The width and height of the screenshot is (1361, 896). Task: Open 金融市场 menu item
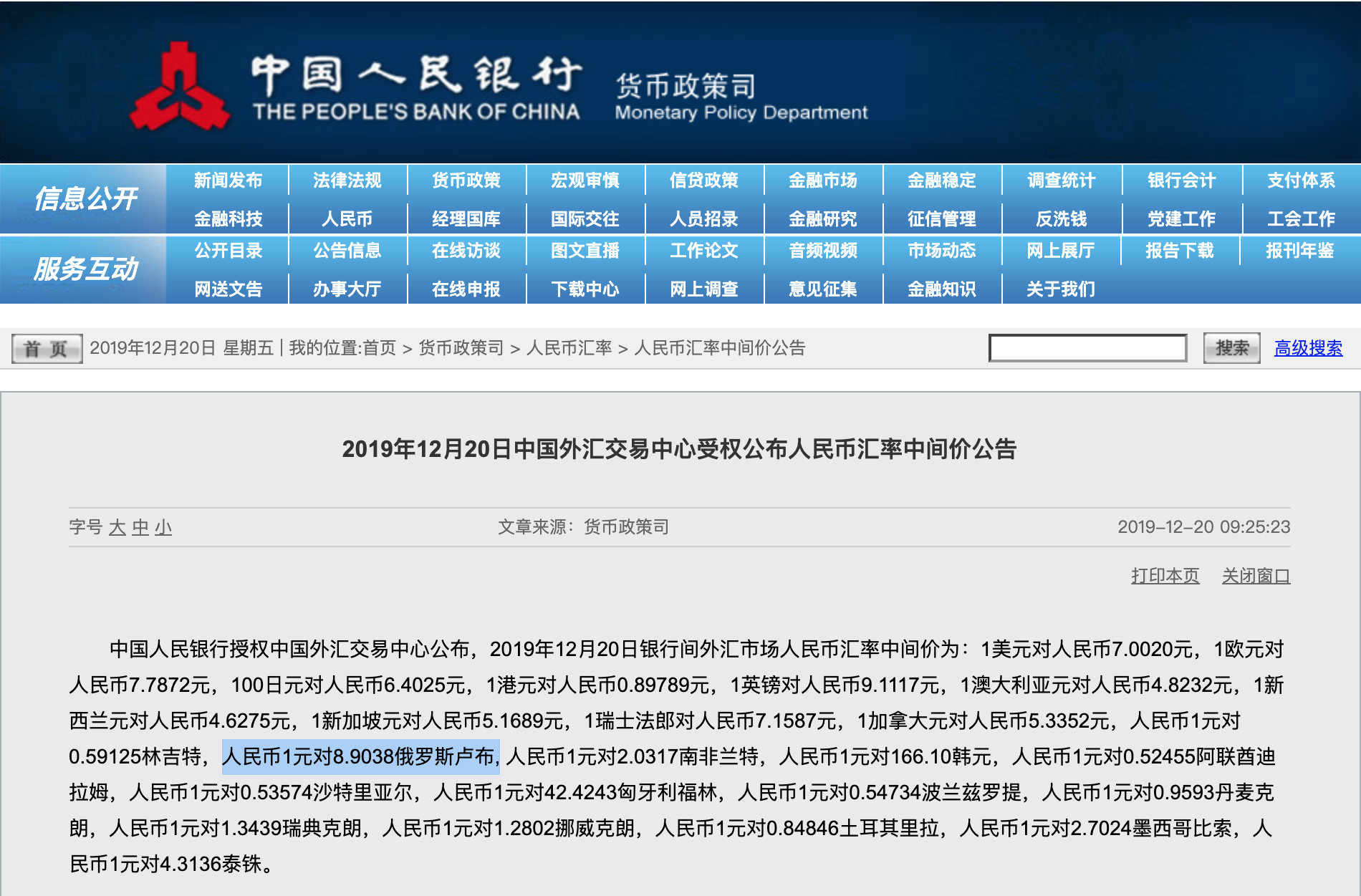822,180
